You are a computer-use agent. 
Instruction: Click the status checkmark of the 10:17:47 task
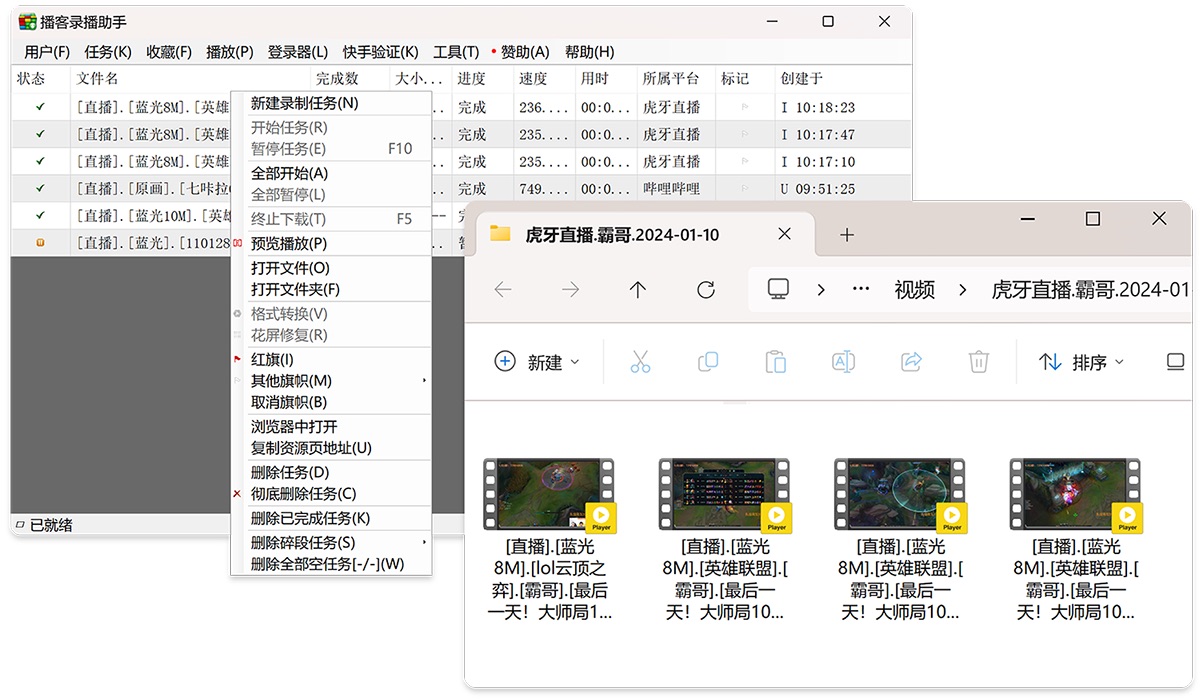[x=40, y=133]
